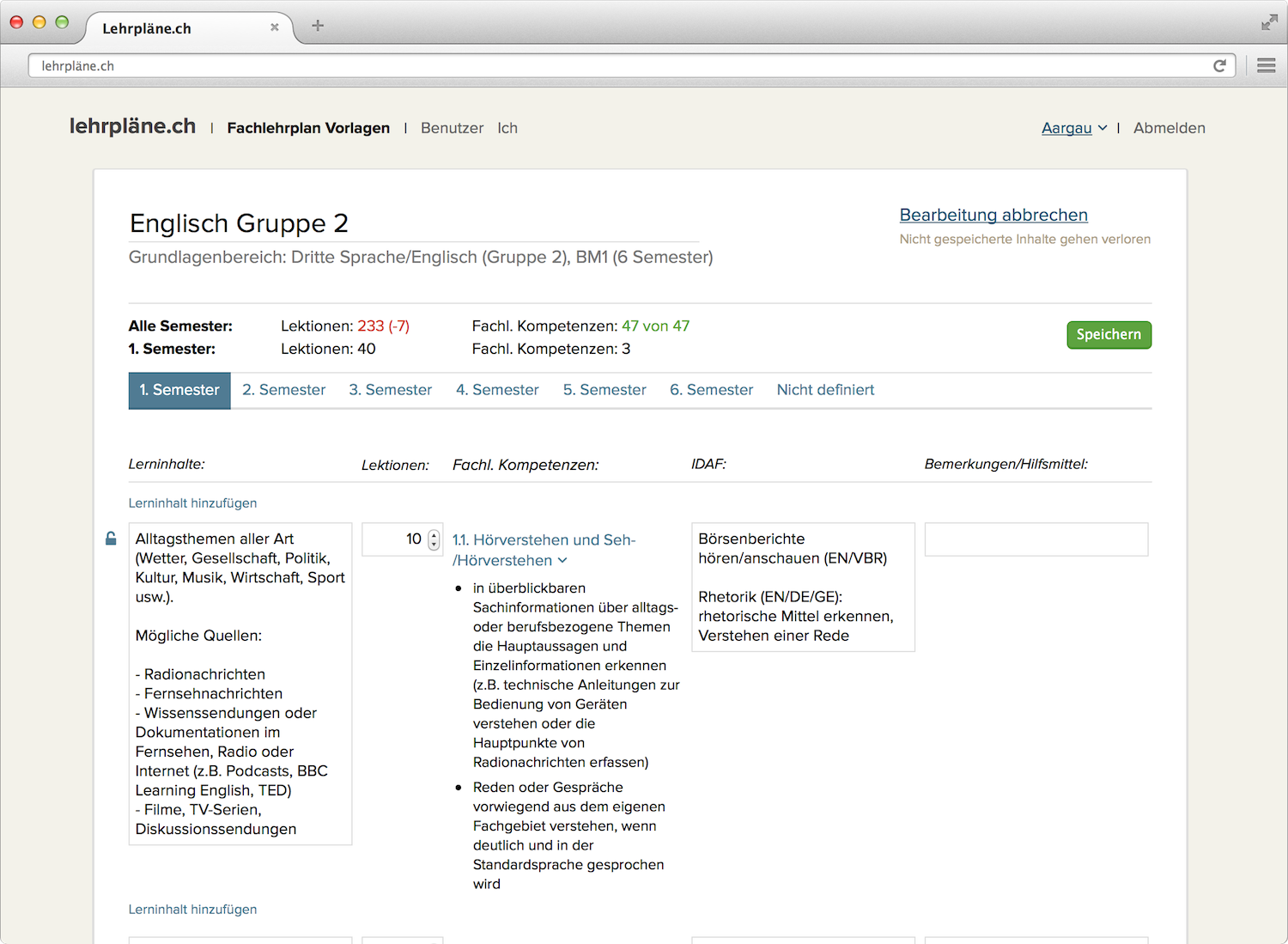Click the Lerninhalte: column header
The height and width of the screenshot is (944, 1288).
[x=167, y=464]
